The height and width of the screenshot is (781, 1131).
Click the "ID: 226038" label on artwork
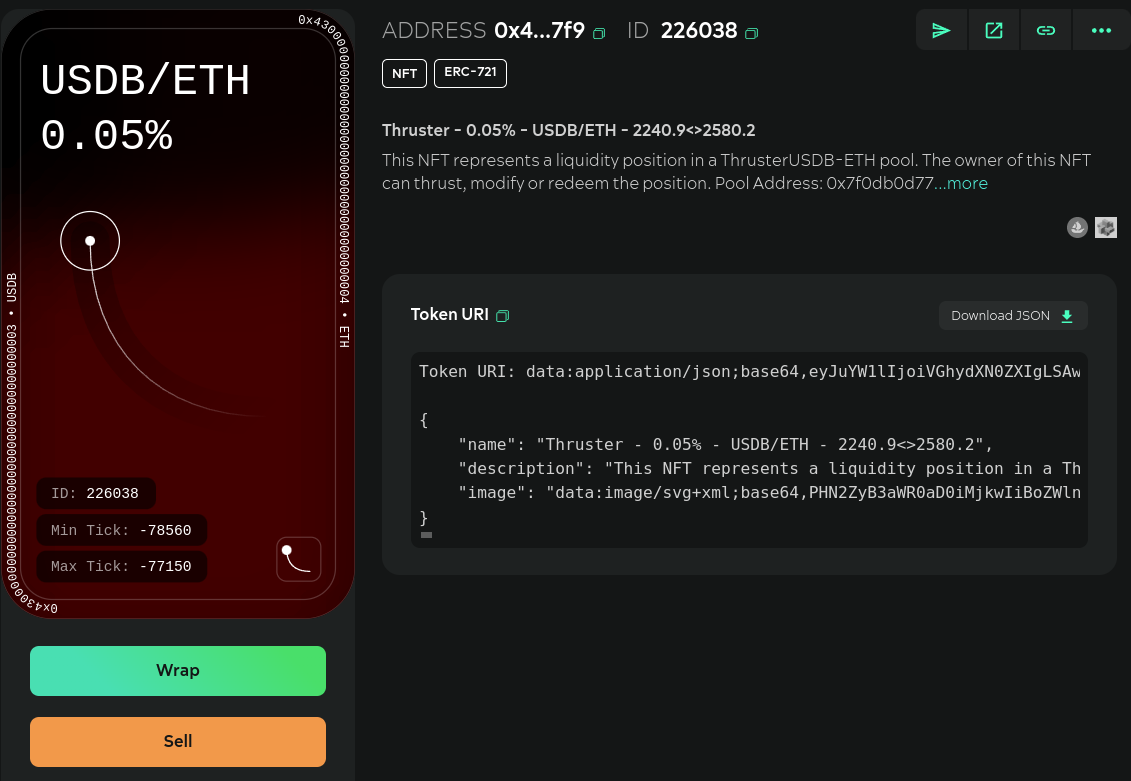click(x=95, y=493)
